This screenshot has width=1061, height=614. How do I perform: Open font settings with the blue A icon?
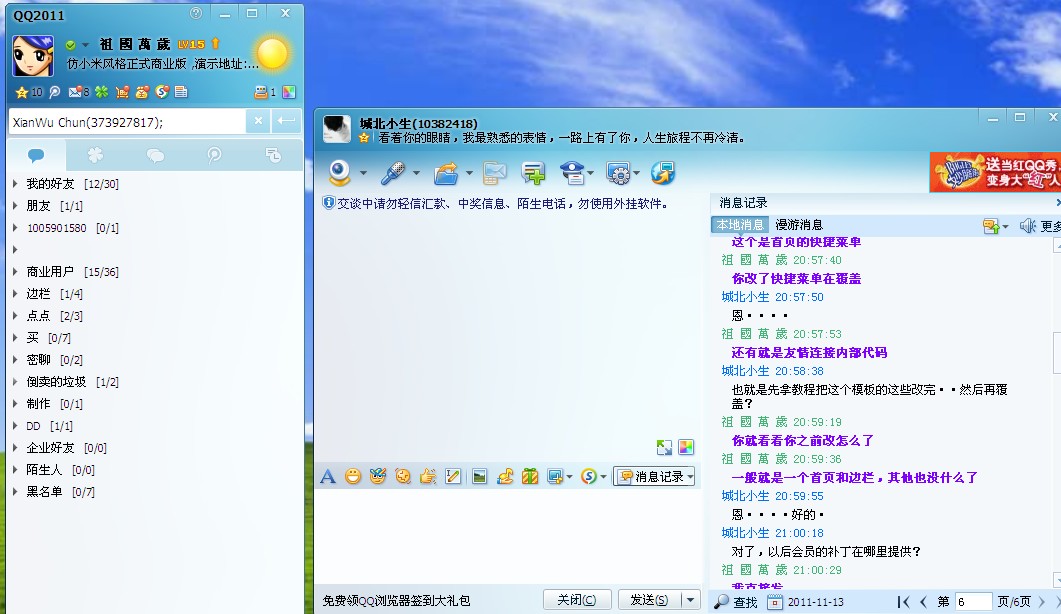point(328,477)
